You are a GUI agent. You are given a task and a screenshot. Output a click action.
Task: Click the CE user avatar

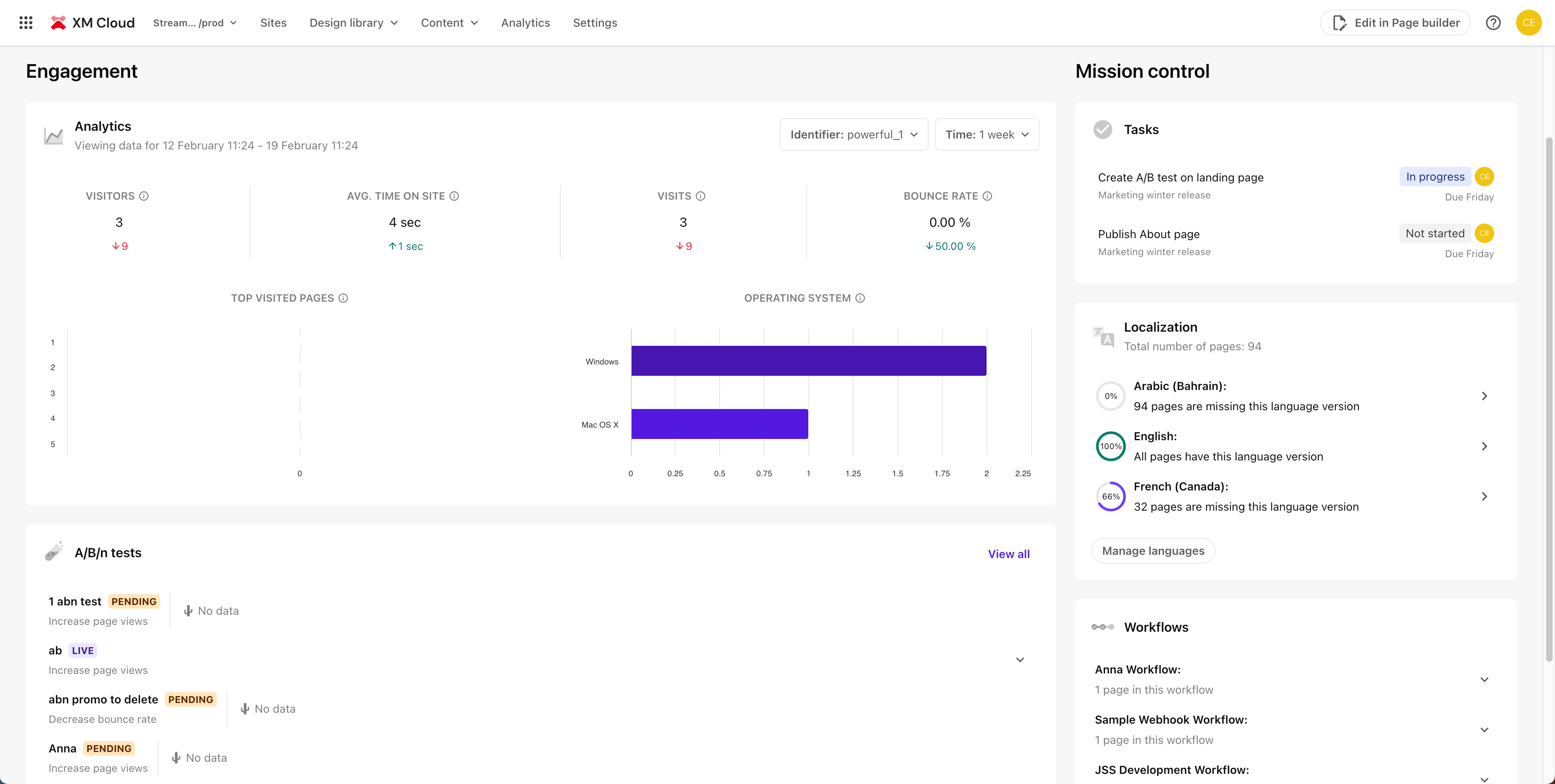pos(1529,22)
